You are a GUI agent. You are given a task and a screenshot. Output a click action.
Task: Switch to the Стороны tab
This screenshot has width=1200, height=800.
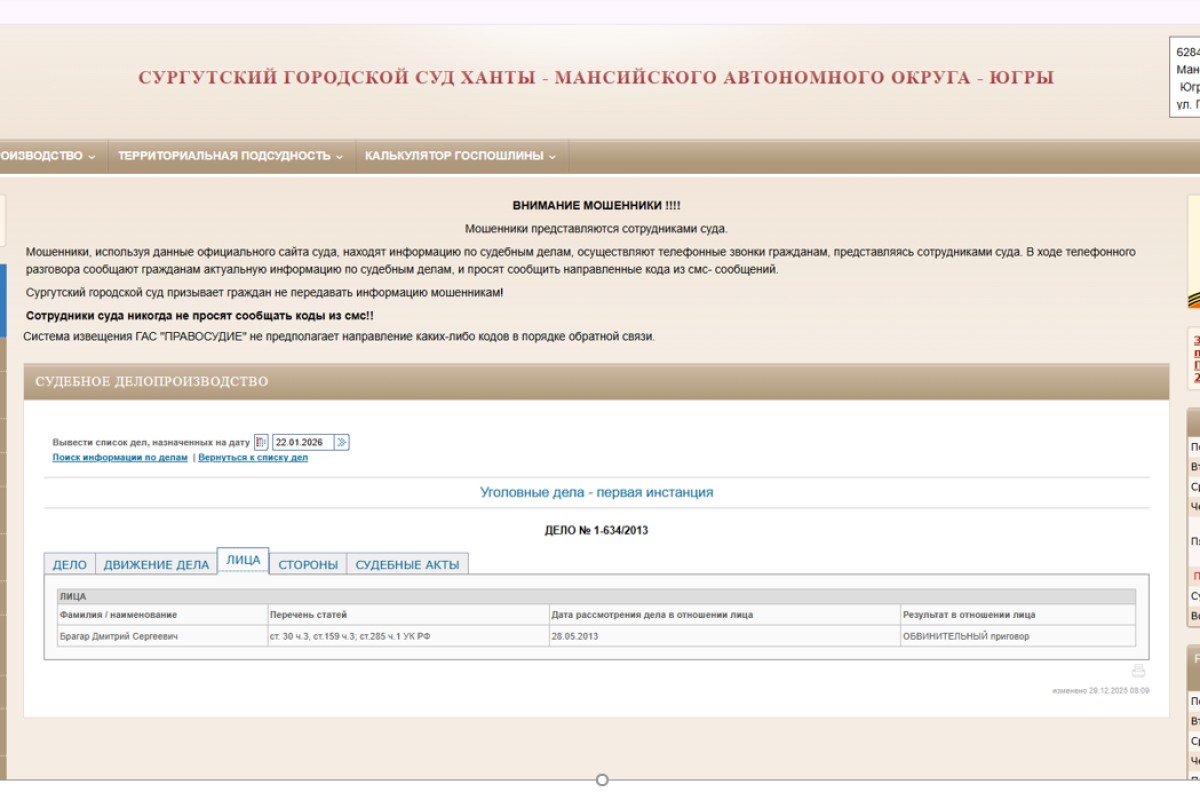308,565
